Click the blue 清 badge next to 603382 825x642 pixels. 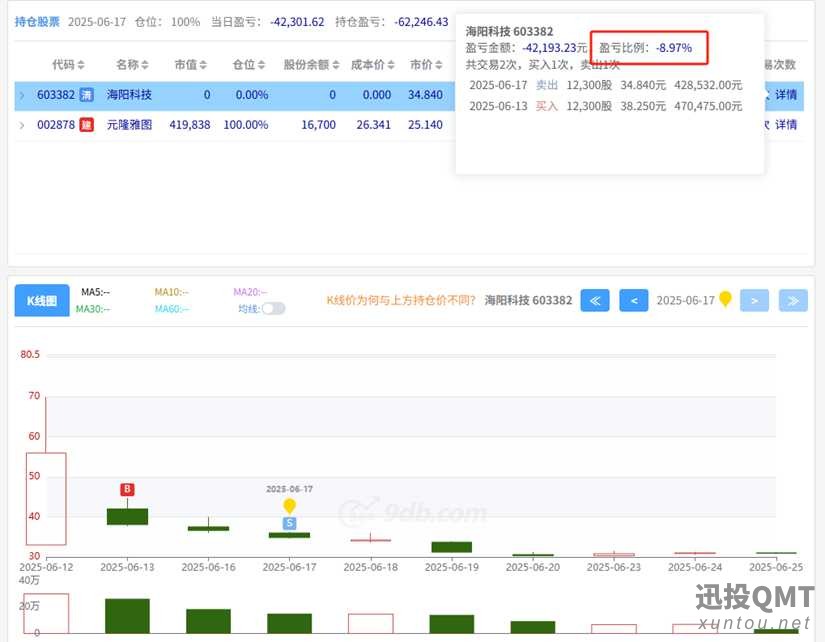coord(86,95)
